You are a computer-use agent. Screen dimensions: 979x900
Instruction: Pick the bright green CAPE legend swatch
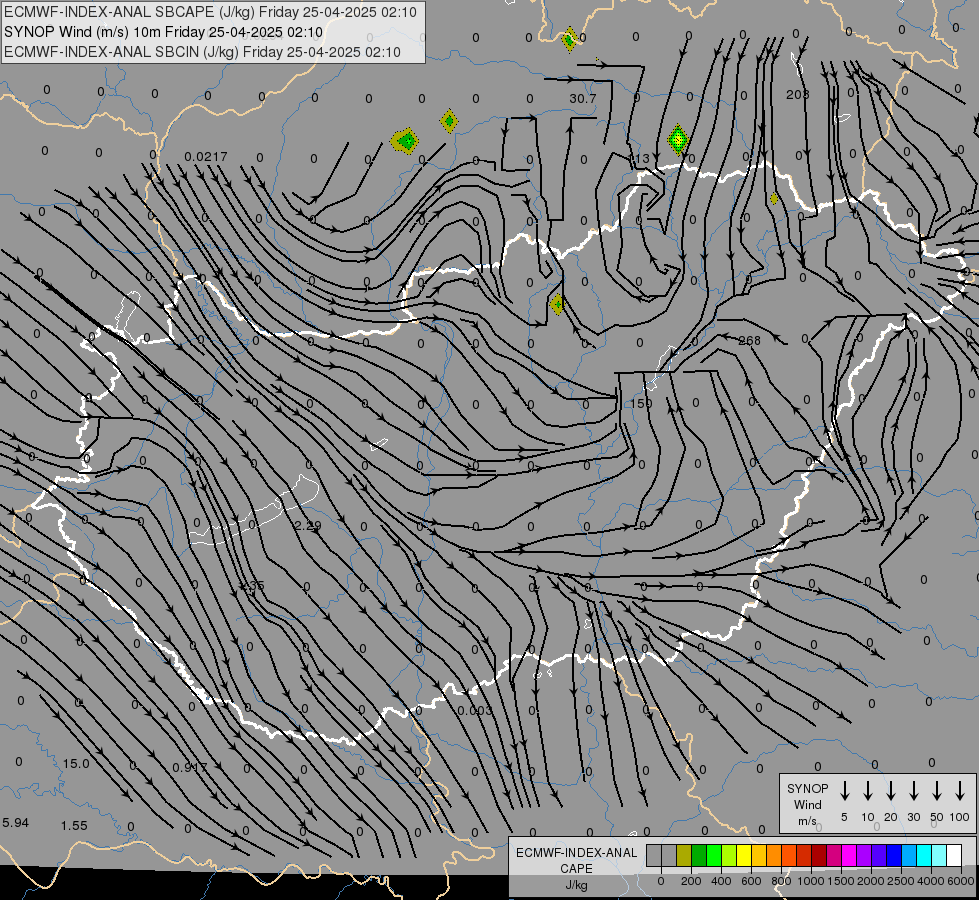click(x=714, y=855)
